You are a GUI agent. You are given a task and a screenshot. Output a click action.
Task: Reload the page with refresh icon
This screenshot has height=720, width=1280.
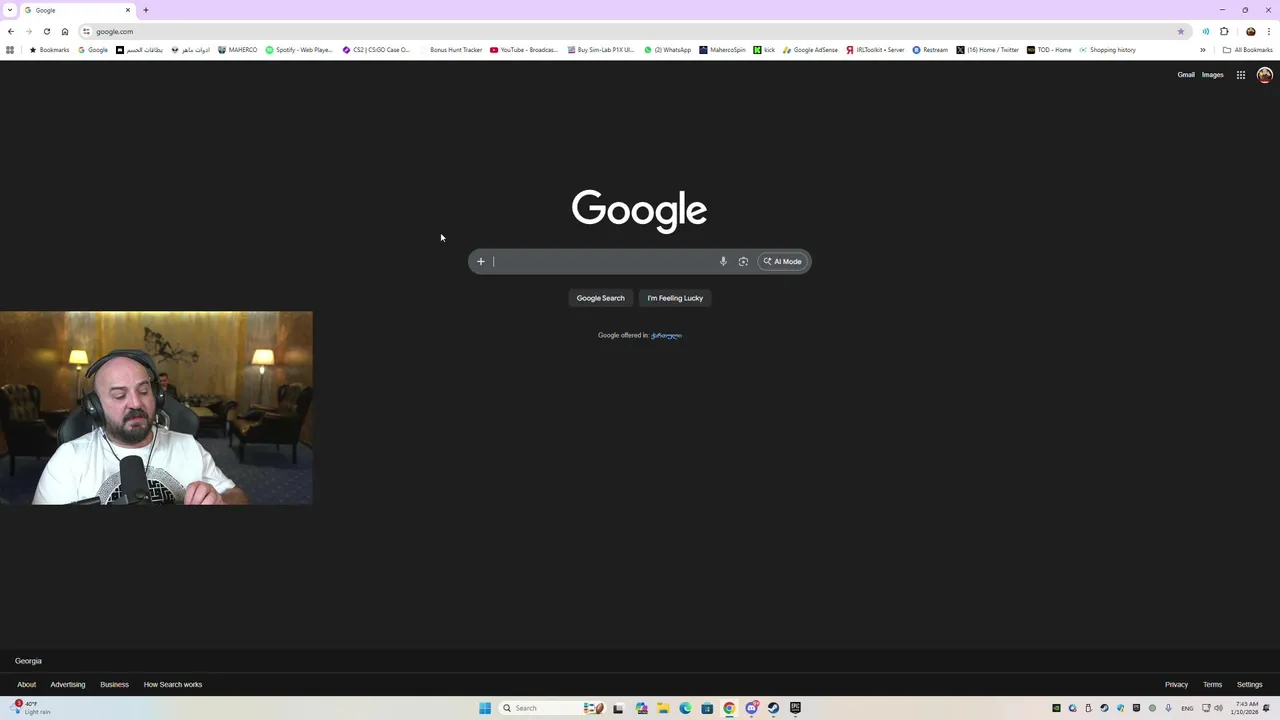coord(47,31)
